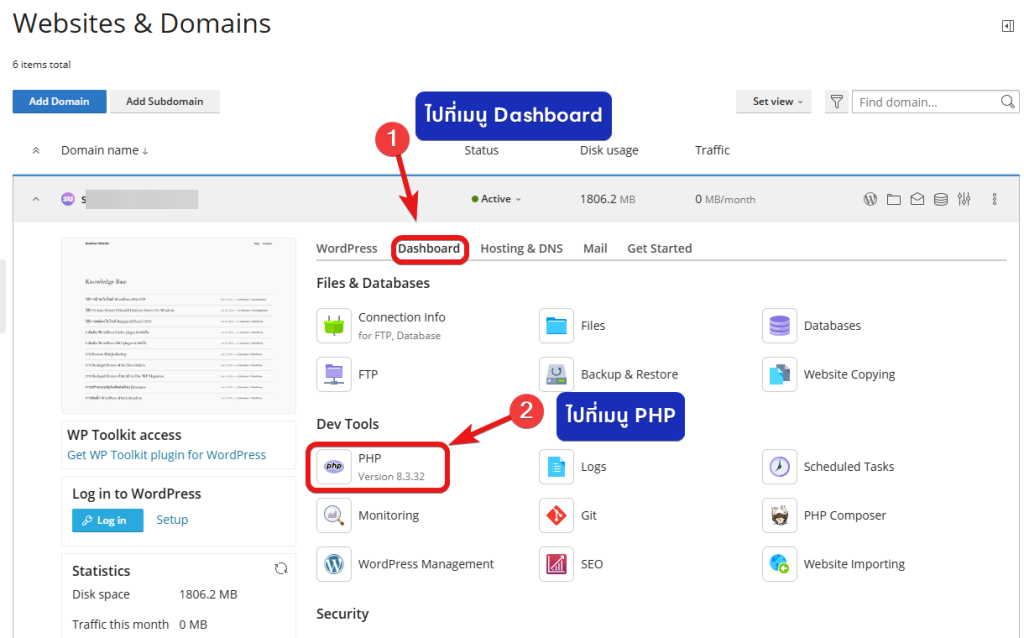The width and height of the screenshot is (1024, 638).
Task: Open the Active status dropdown
Action: 496,199
